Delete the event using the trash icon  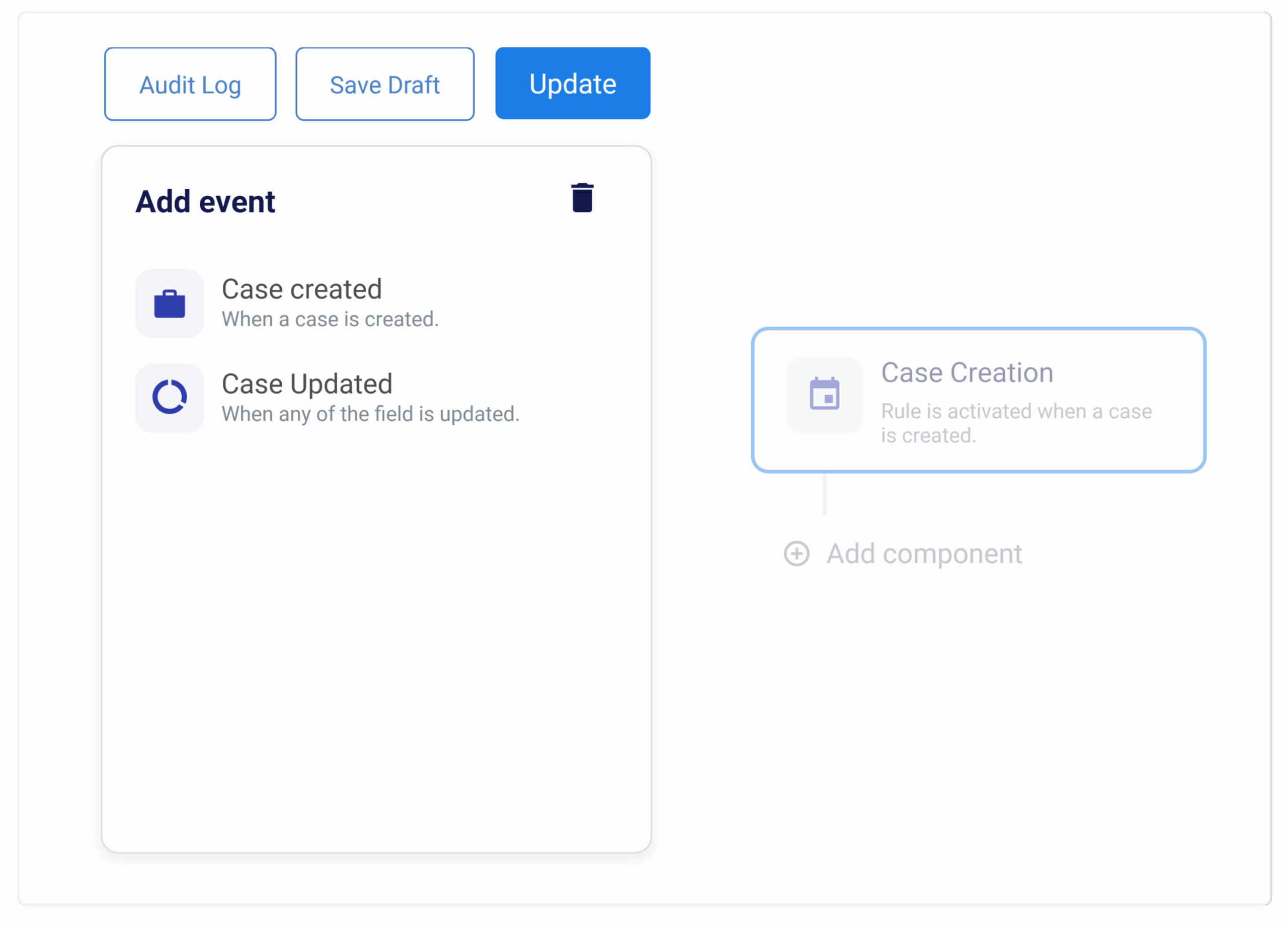(582, 198)
